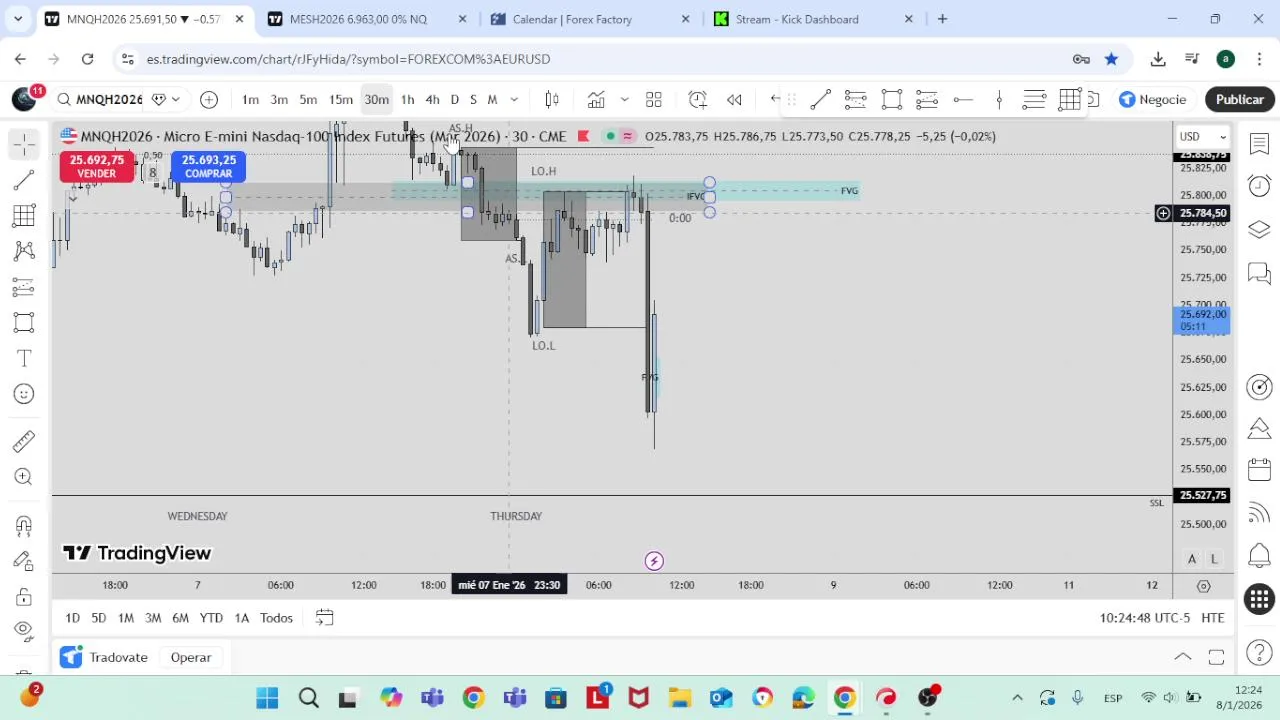Toggle auto scale A button
Screen dimensions: 1280x720
1192,559
